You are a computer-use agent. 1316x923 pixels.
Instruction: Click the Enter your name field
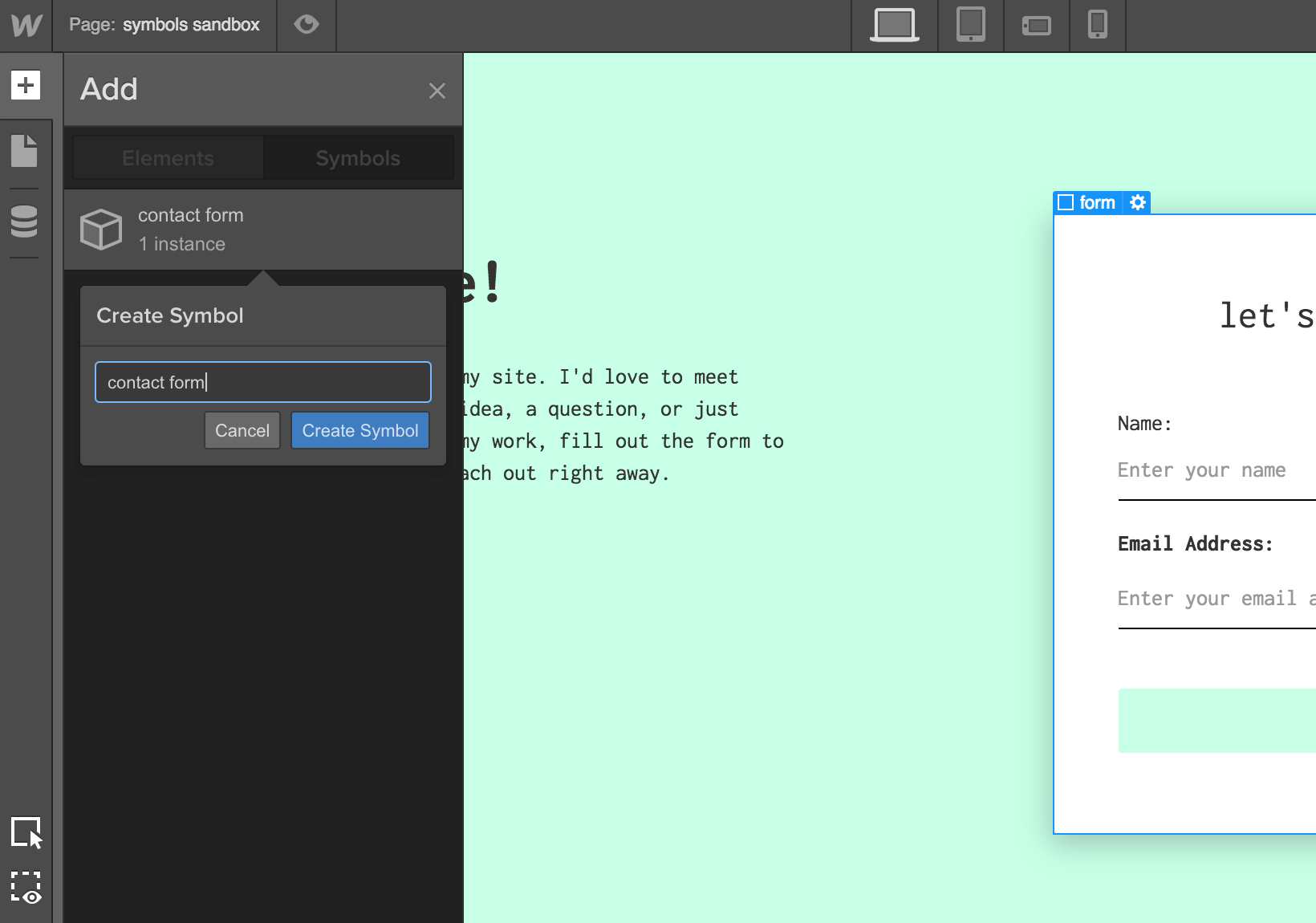coord(1217,472)
